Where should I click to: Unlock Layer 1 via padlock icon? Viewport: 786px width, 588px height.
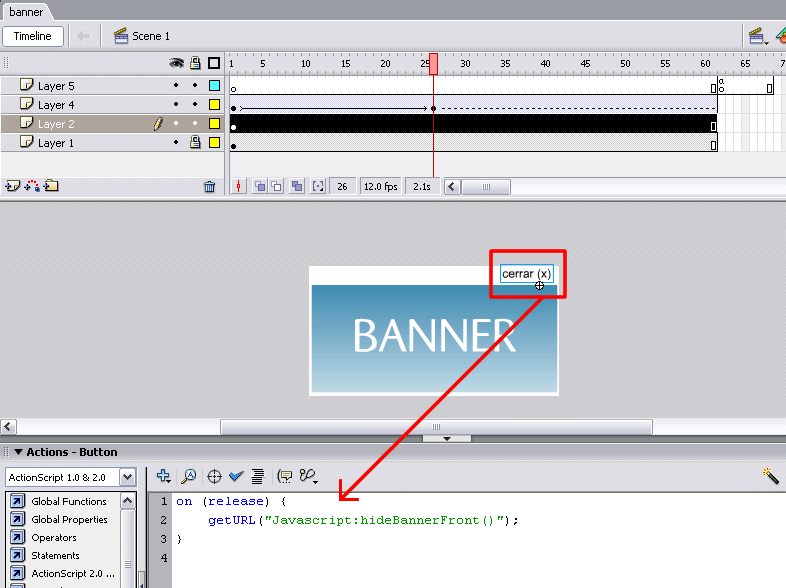pyautogui.click(x=195, y=143)
